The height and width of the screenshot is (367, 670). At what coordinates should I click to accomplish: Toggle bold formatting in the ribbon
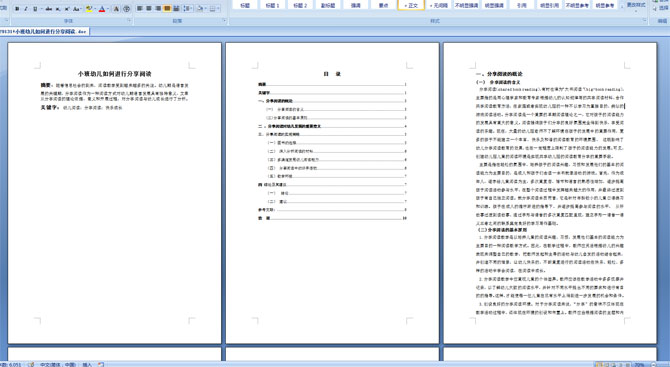click(17, 9)
